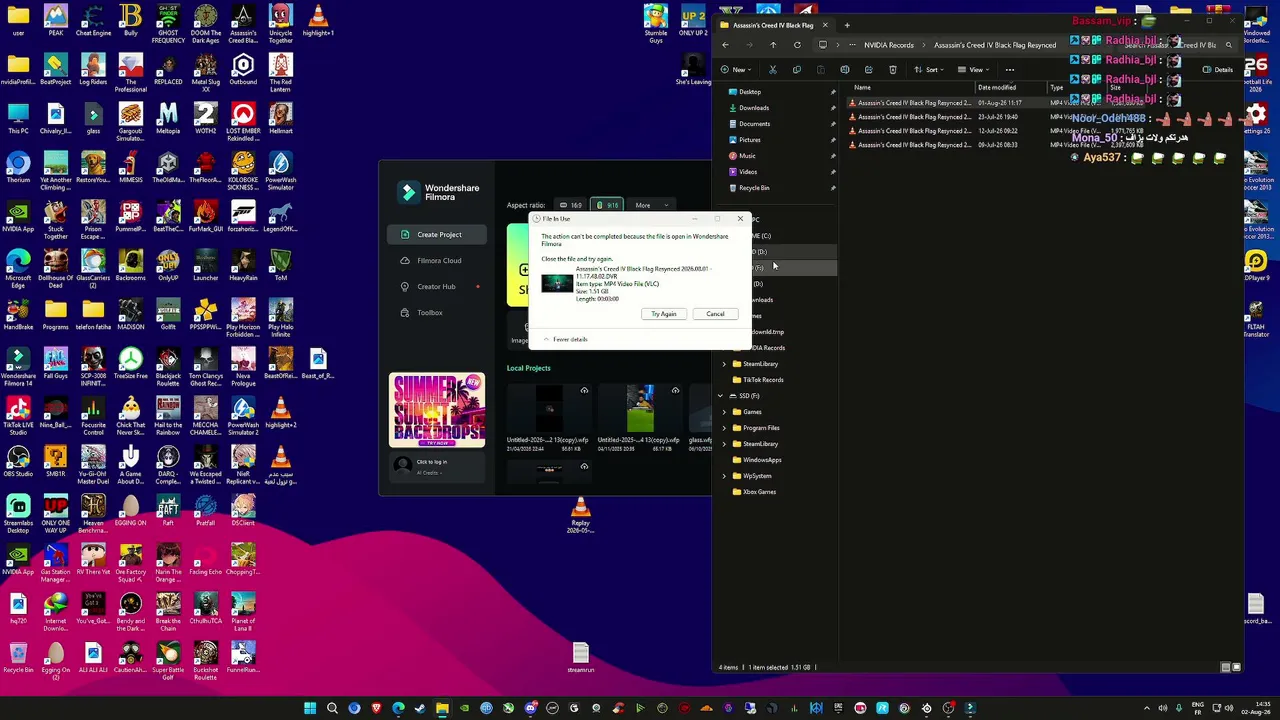Select the 9:16 aspect ratio
This screenshot has width=1280, height=720.
click(606, 205)
